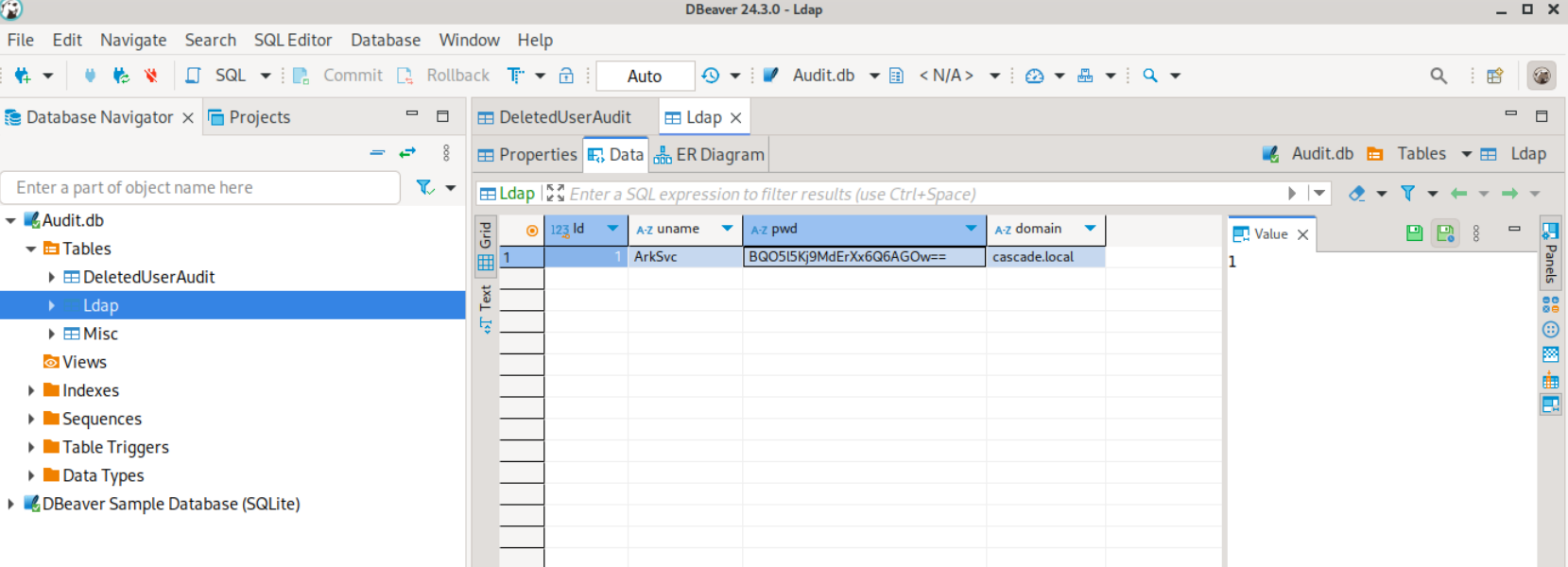Click the New Database Connection plug icon
The width and height of the screenshot is (1568, 567).
click(x=22, y=76)
